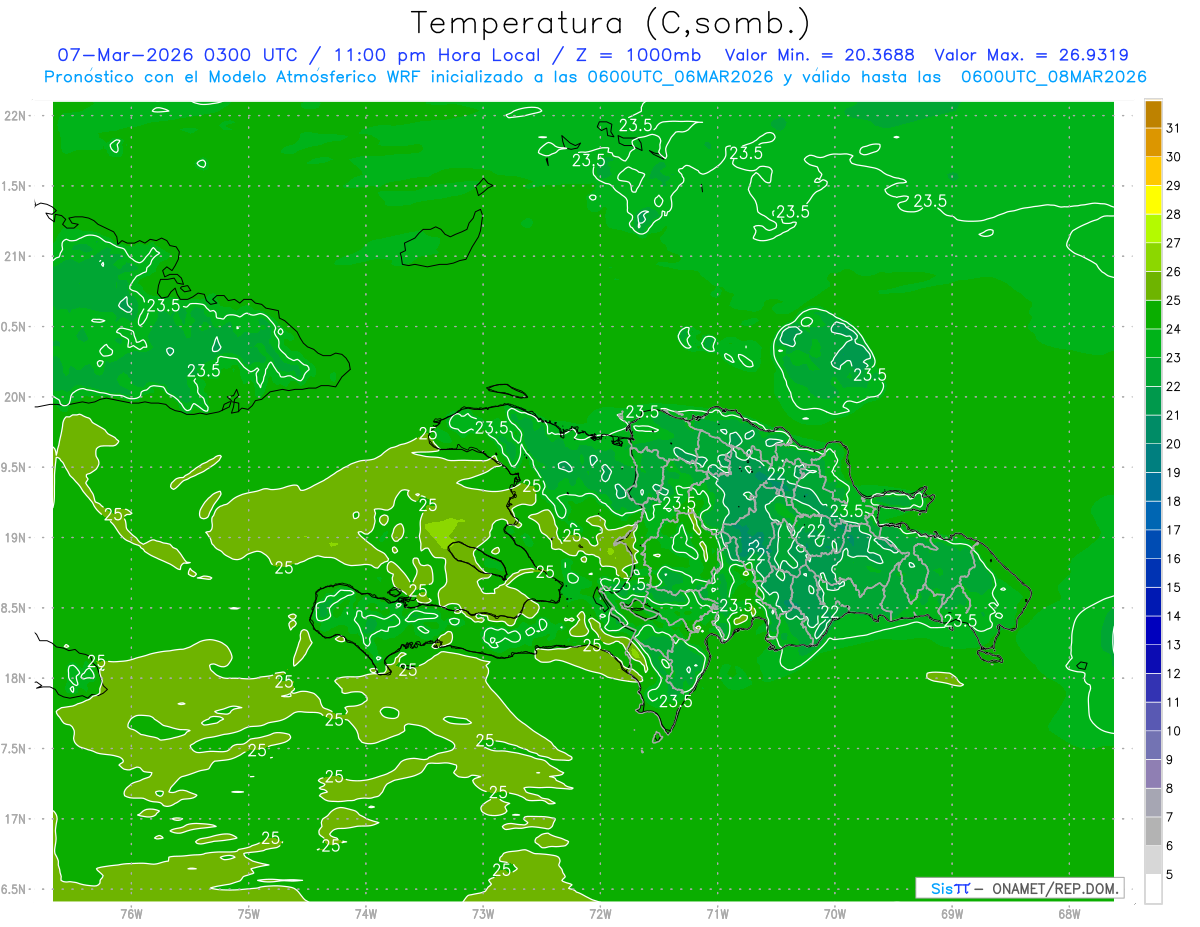Viewport: 1200px width, 927px height.
Task: Click the "76W" longitude axis label
Action: (131, 914)
